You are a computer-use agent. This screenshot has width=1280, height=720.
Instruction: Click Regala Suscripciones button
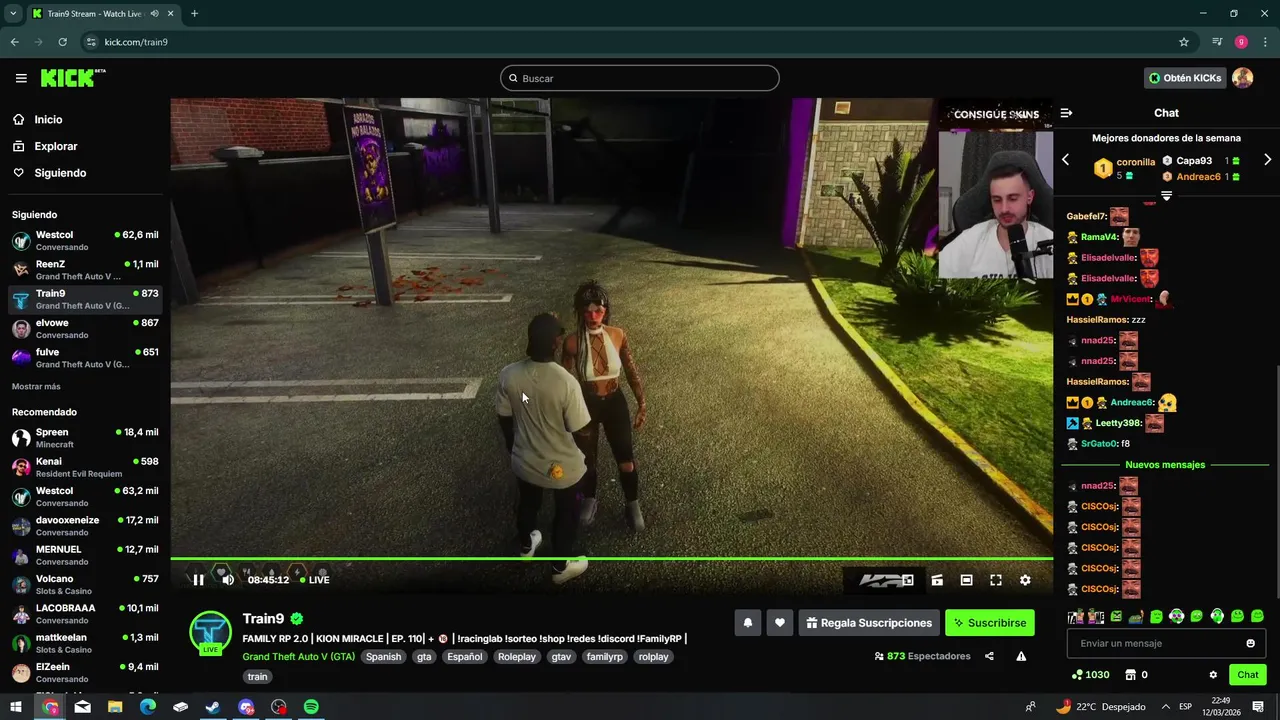tap(869, 623)
